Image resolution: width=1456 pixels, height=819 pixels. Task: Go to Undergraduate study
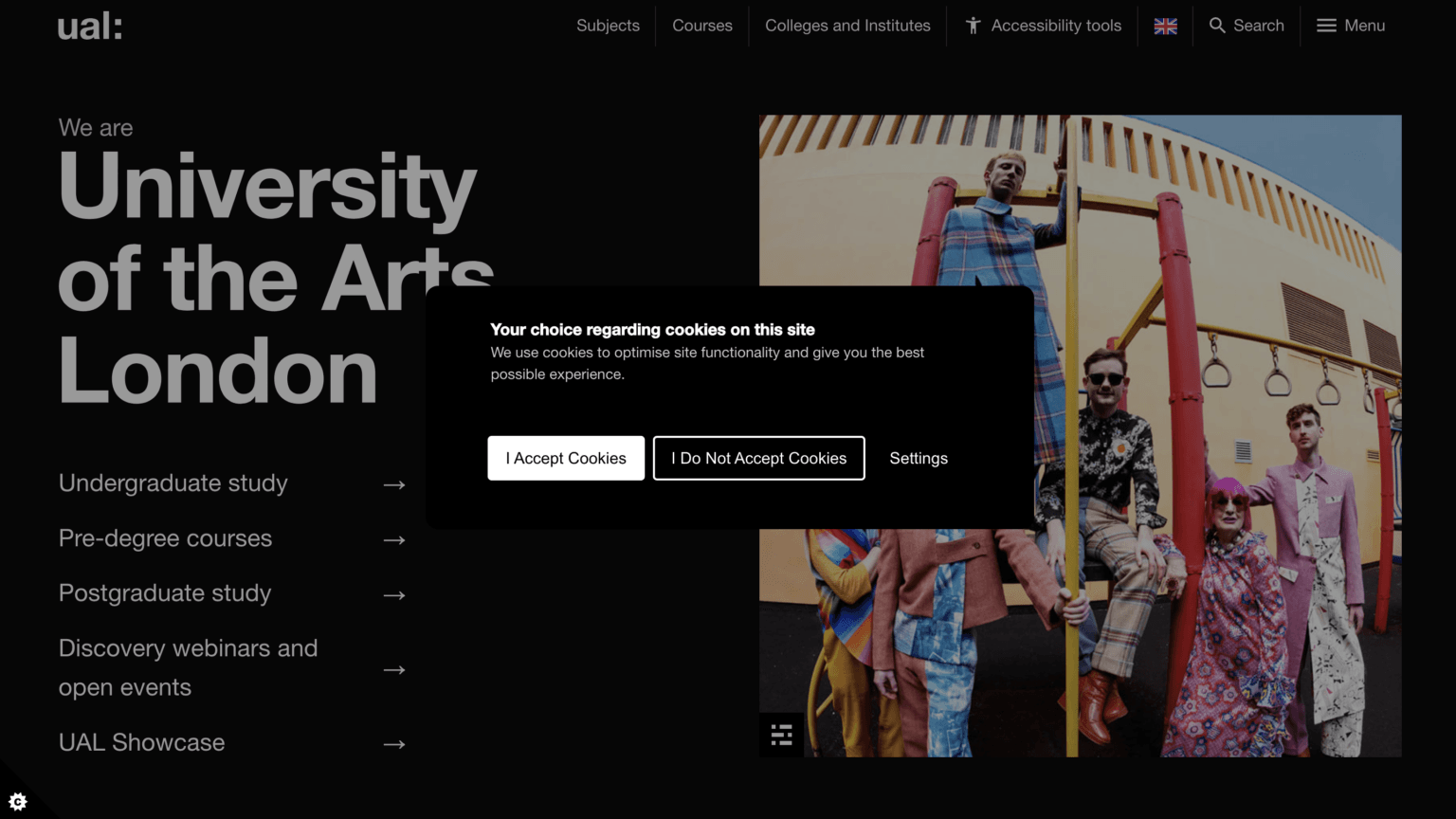tap(173, 483)
